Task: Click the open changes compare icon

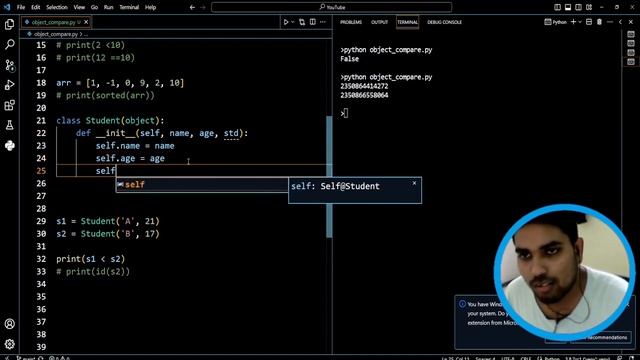Action: [302, 22]
